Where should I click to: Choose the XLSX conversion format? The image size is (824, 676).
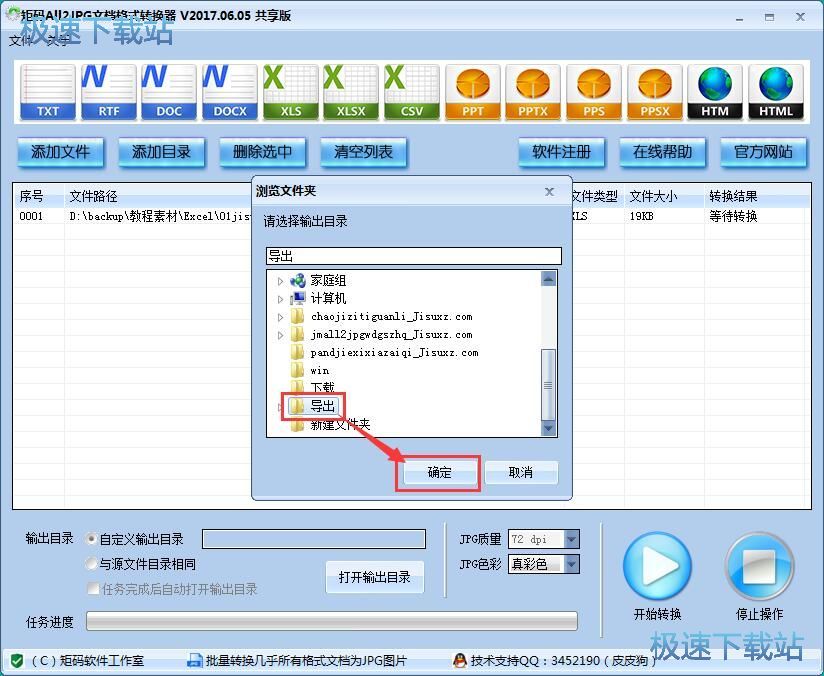pyautogui.click(x=350, y=92)
